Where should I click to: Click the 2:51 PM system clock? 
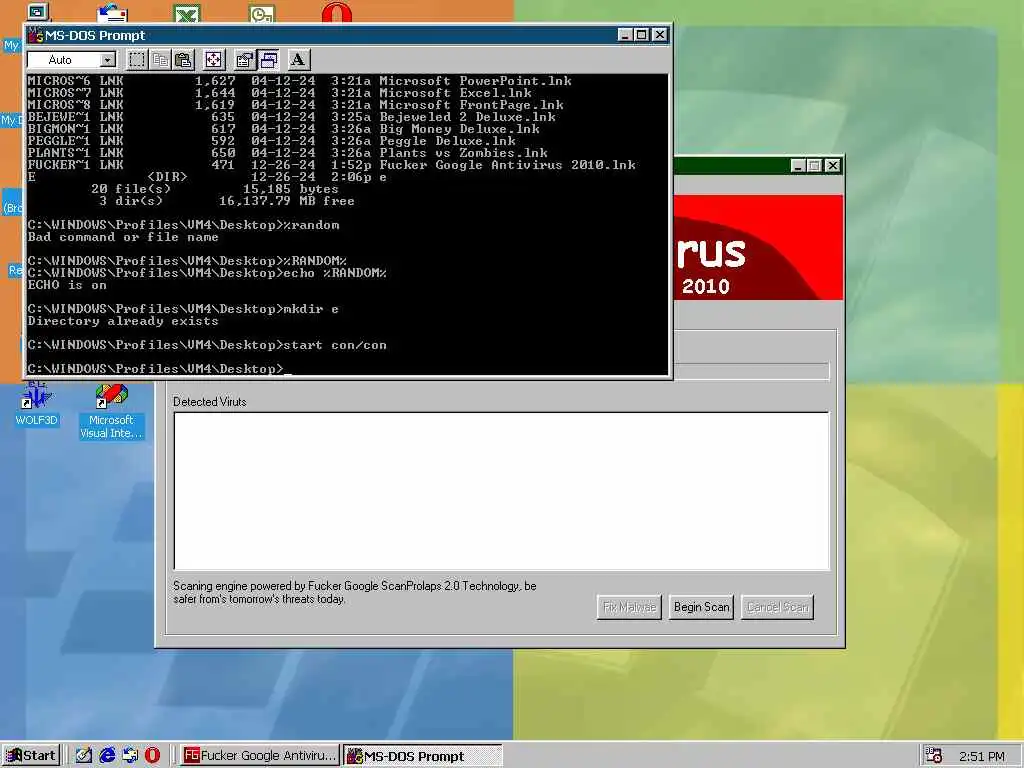[x=982, y=756]
